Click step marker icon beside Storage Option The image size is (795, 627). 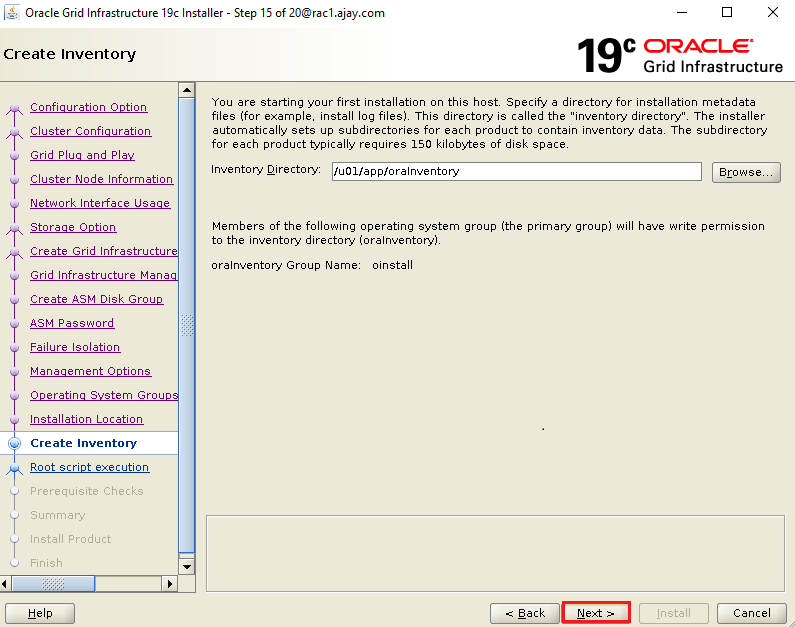pos(15,228)
